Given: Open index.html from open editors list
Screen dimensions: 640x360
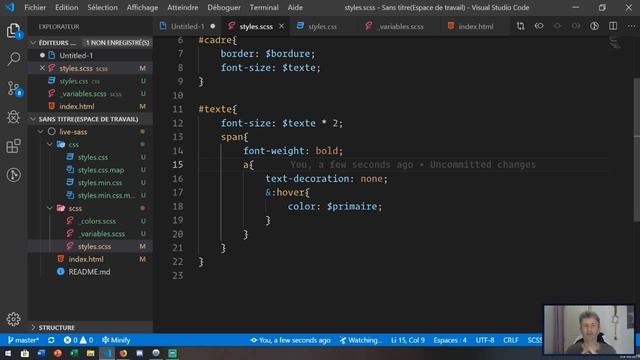Looking at the screenshot, I should [77, 106].
